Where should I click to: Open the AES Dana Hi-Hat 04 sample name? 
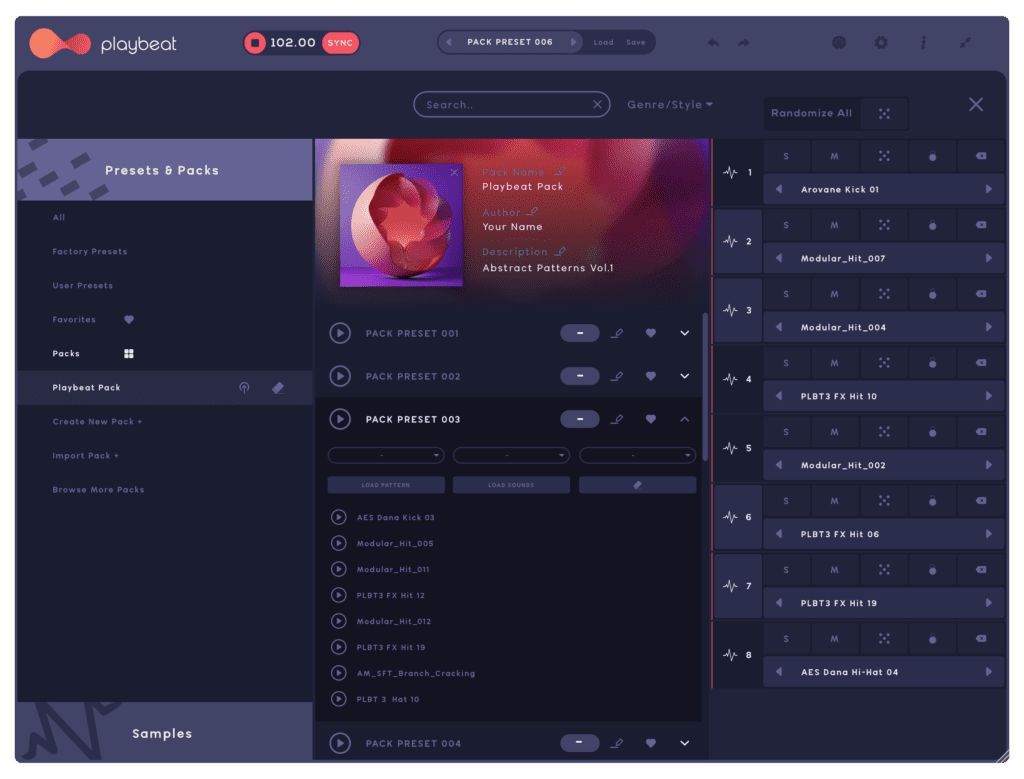tap(850, 672)
